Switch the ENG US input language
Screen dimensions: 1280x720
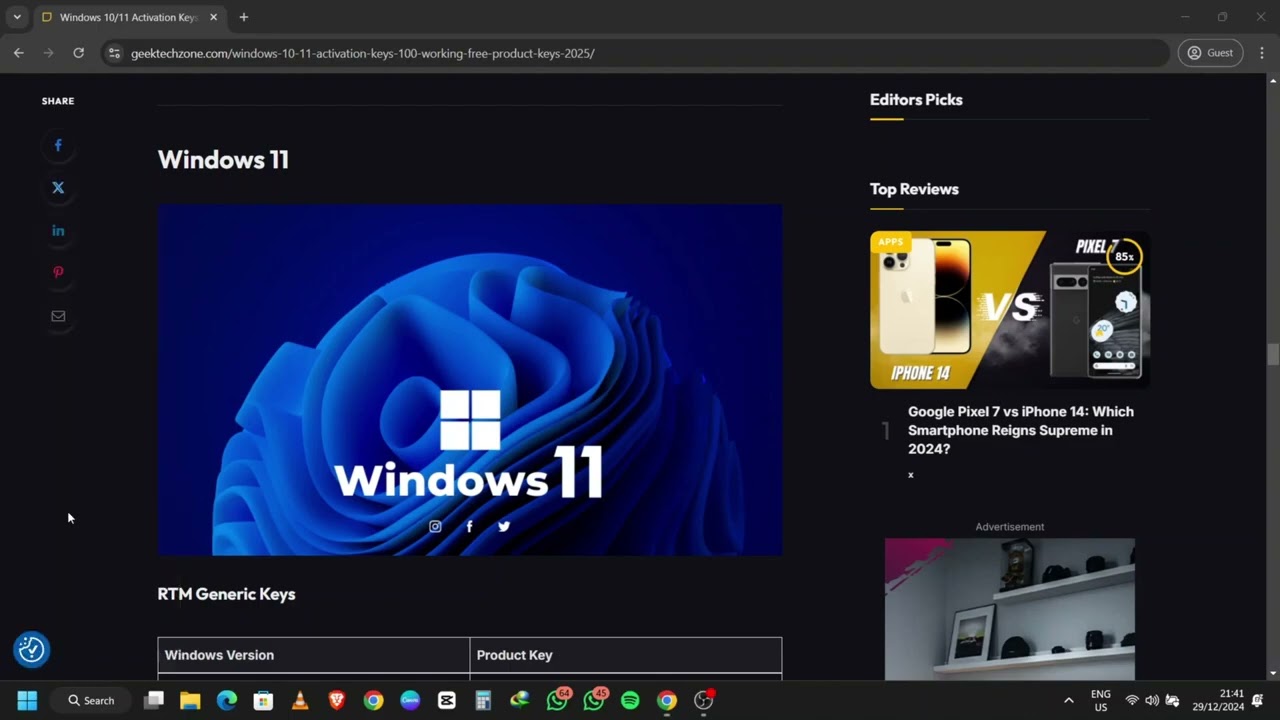click(1100, 700)
